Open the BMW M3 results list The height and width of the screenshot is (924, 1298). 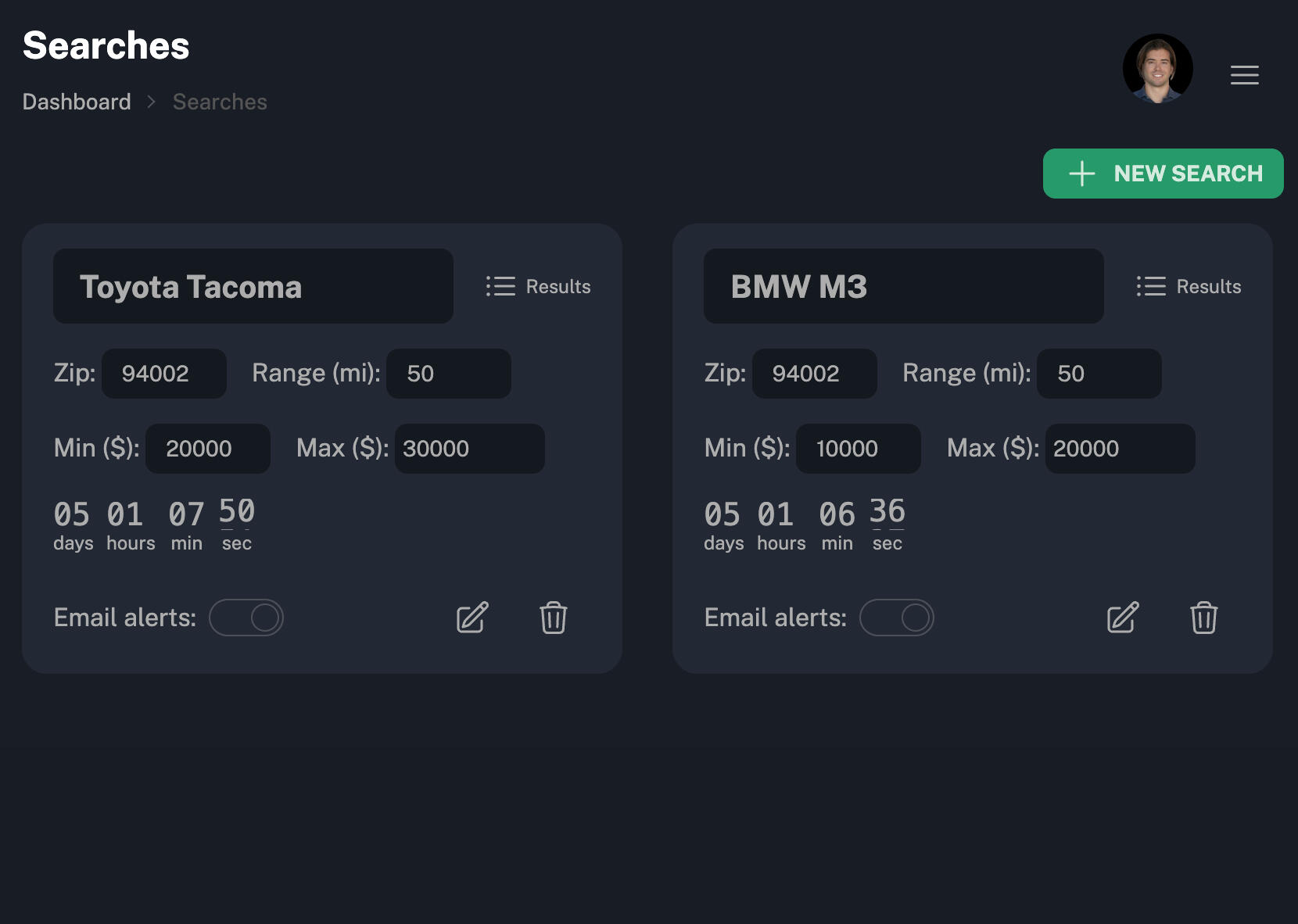[x=1189, y=286]
